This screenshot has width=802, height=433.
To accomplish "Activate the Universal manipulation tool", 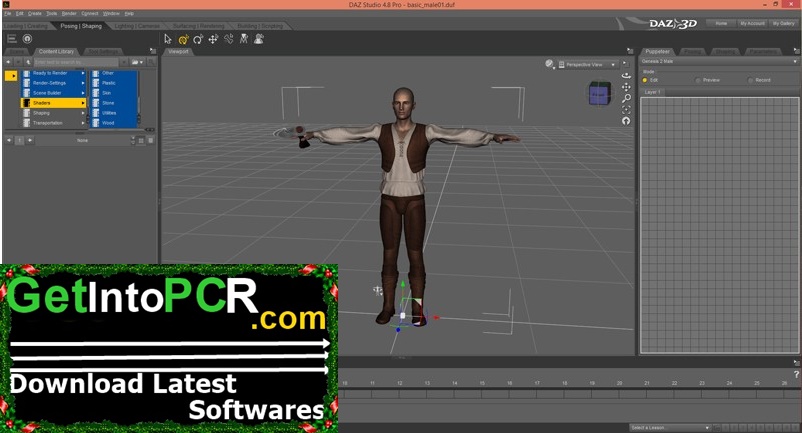I will tap(183, 39).
